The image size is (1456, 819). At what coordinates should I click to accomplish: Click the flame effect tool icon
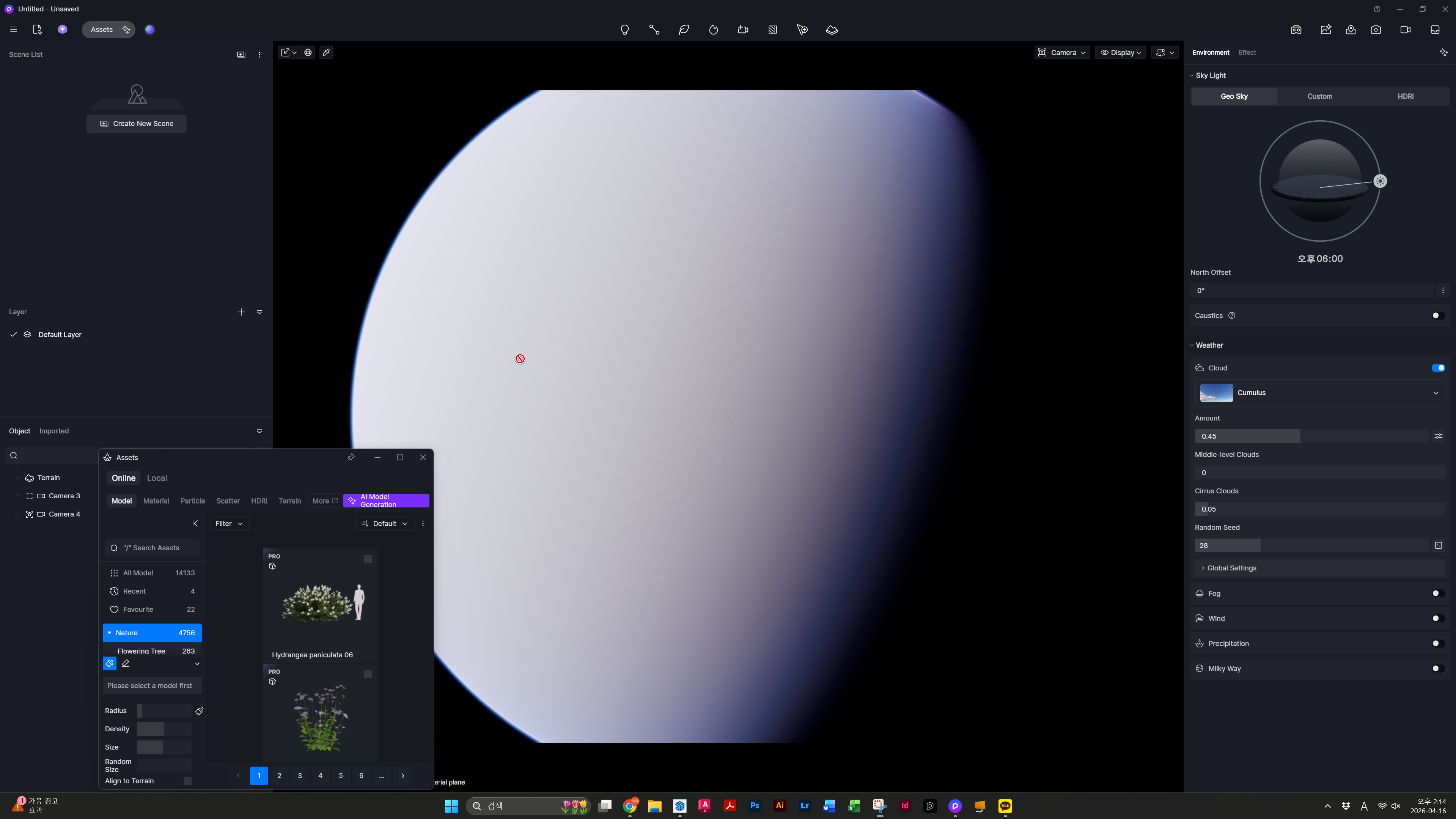[x=713, y=30]
